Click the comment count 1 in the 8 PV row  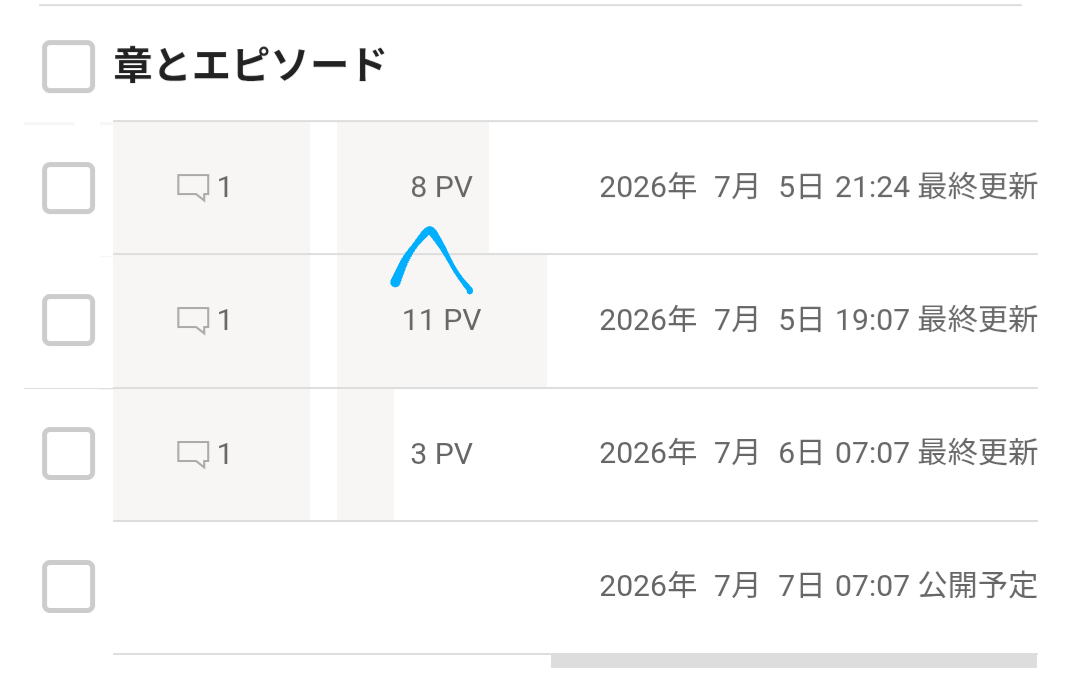[x=224, y=187]
